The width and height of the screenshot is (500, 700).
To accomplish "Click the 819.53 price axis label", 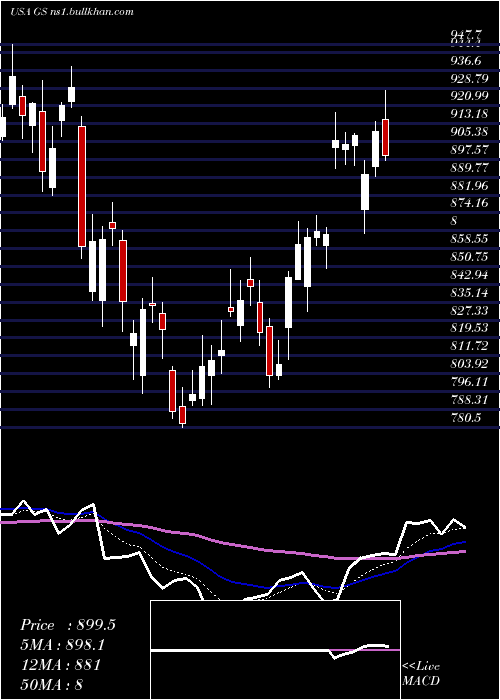I will coord(469,328).
